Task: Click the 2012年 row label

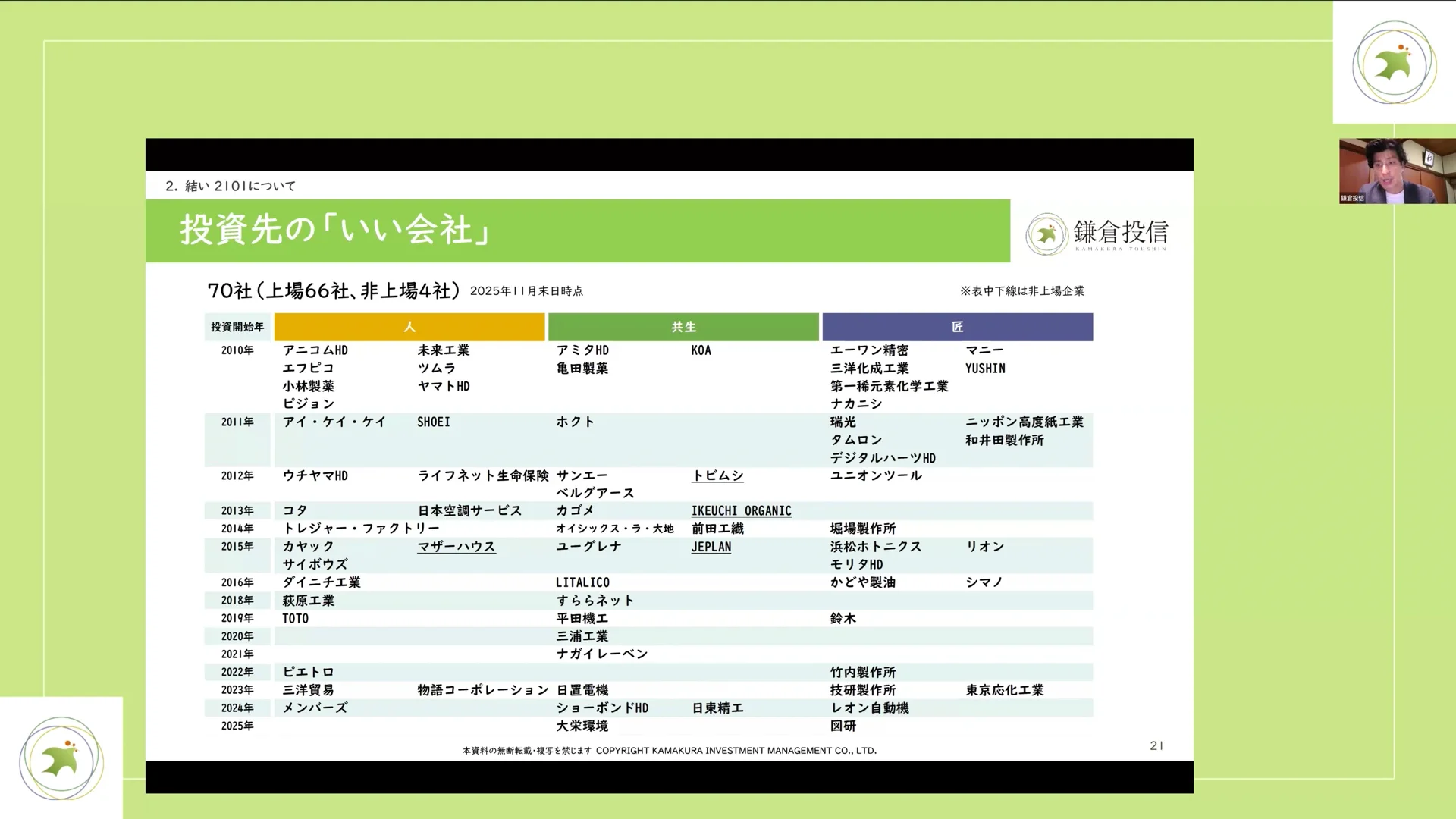Action: pos(237,475)
